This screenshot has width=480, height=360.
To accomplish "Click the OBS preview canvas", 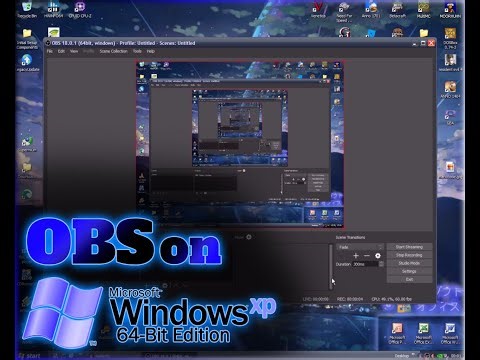I will tap(240, 144).
